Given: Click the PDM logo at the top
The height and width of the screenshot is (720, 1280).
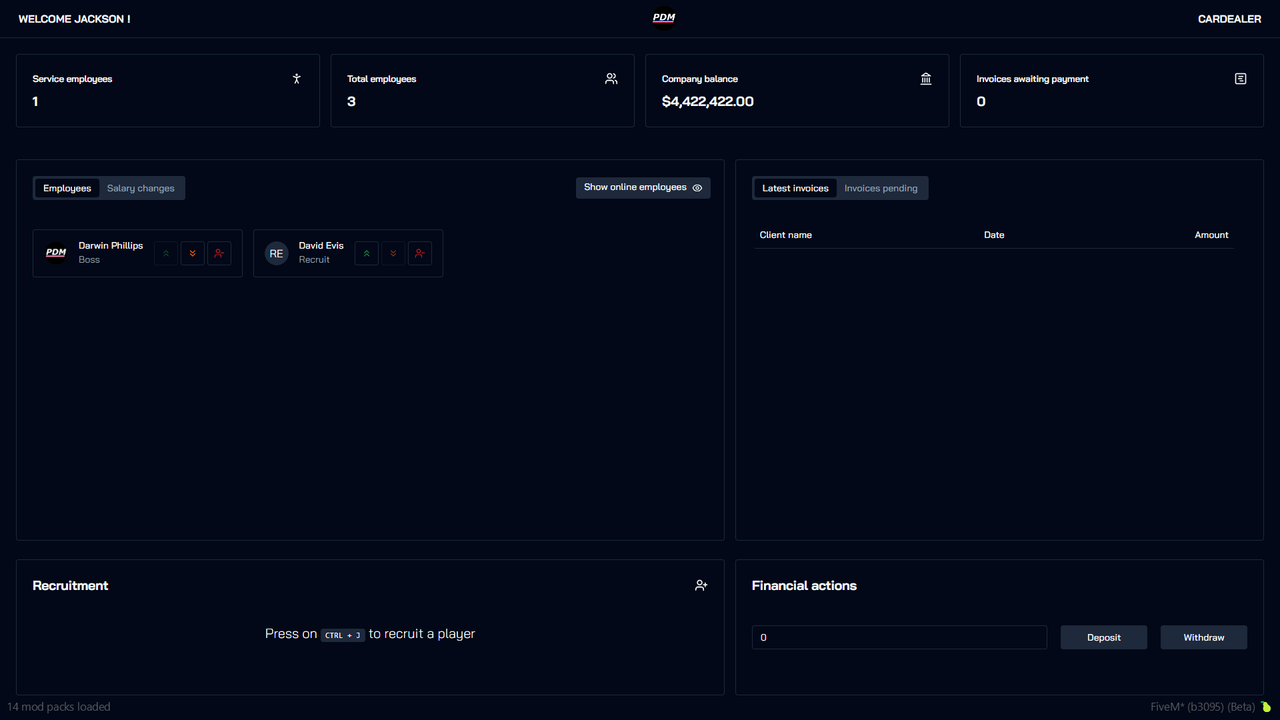Looking at the screenshot, I should pyautogui.click(x=663, y=17).
